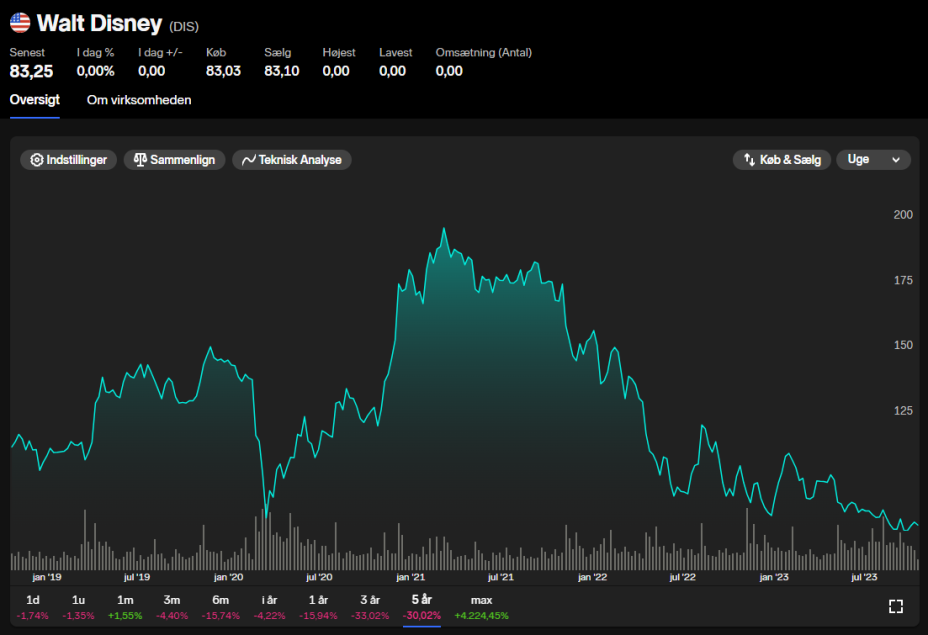This screenshot has height=635, width=928.
Task: Click the jul '21 date label
Action: tap(501, 577)
